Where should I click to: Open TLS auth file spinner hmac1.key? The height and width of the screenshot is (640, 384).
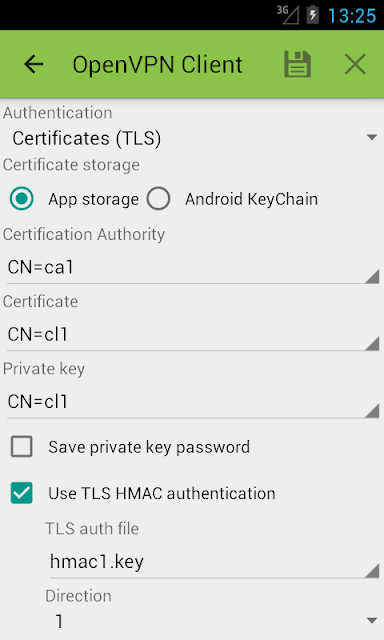point(214,562)
